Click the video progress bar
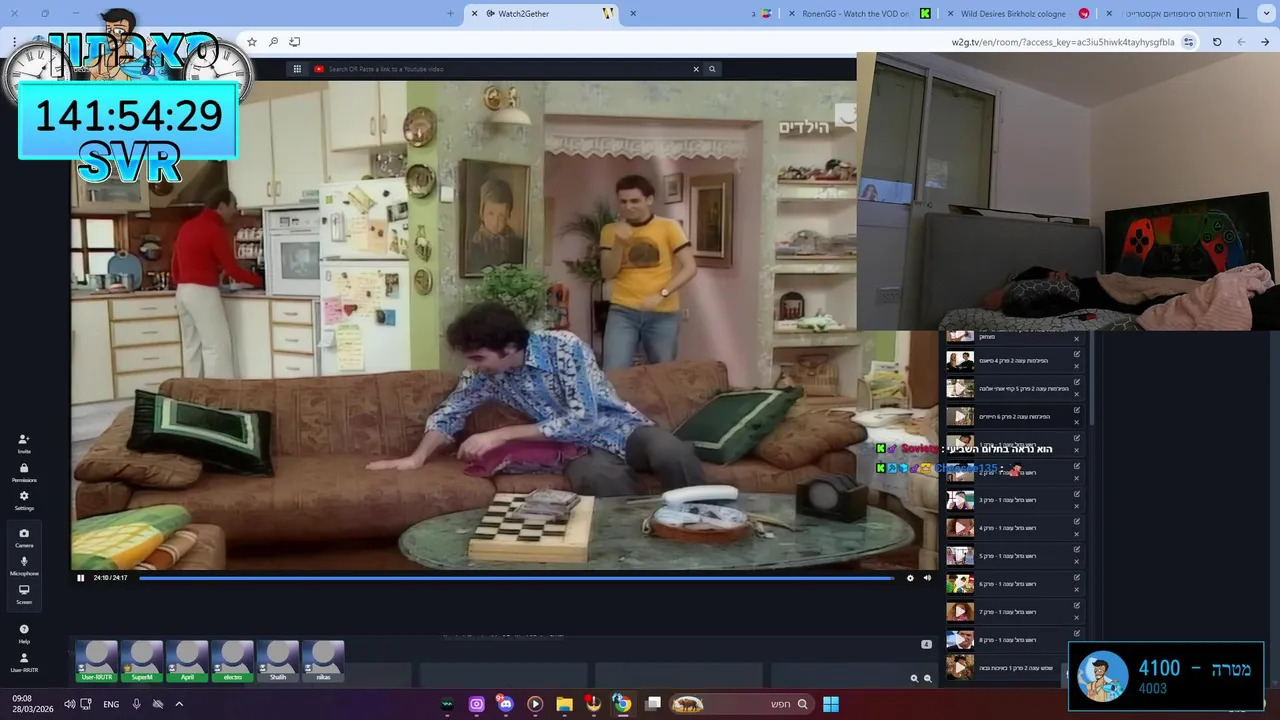This screenshot has height=720, width=1280. [x=516, y=578]
